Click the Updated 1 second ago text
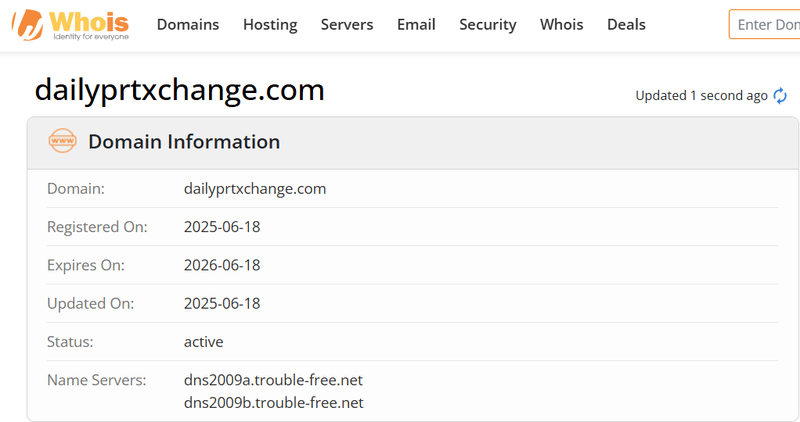 [702, 95]
